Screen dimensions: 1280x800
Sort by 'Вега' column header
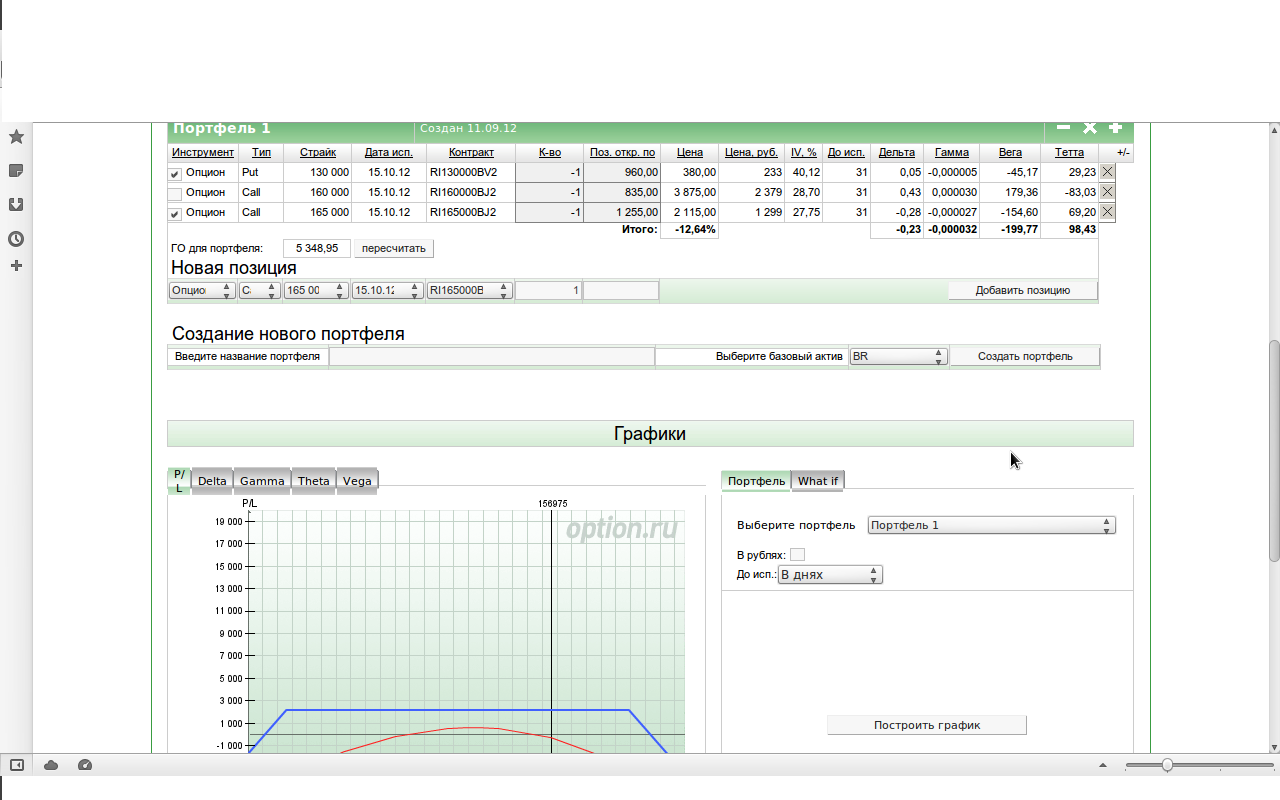(x=1010, y=152)
